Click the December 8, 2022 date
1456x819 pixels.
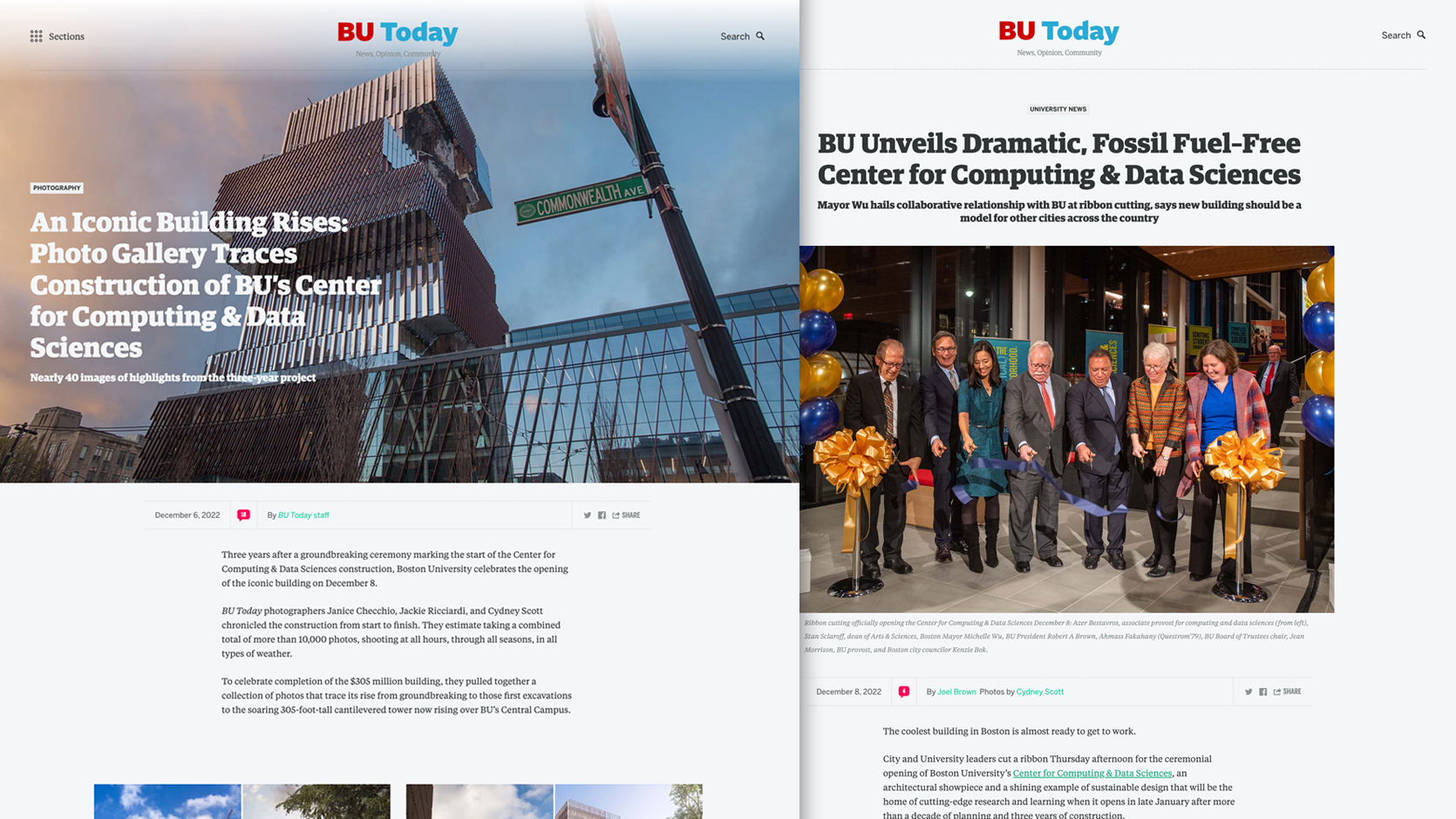click(x=848, y=692)
